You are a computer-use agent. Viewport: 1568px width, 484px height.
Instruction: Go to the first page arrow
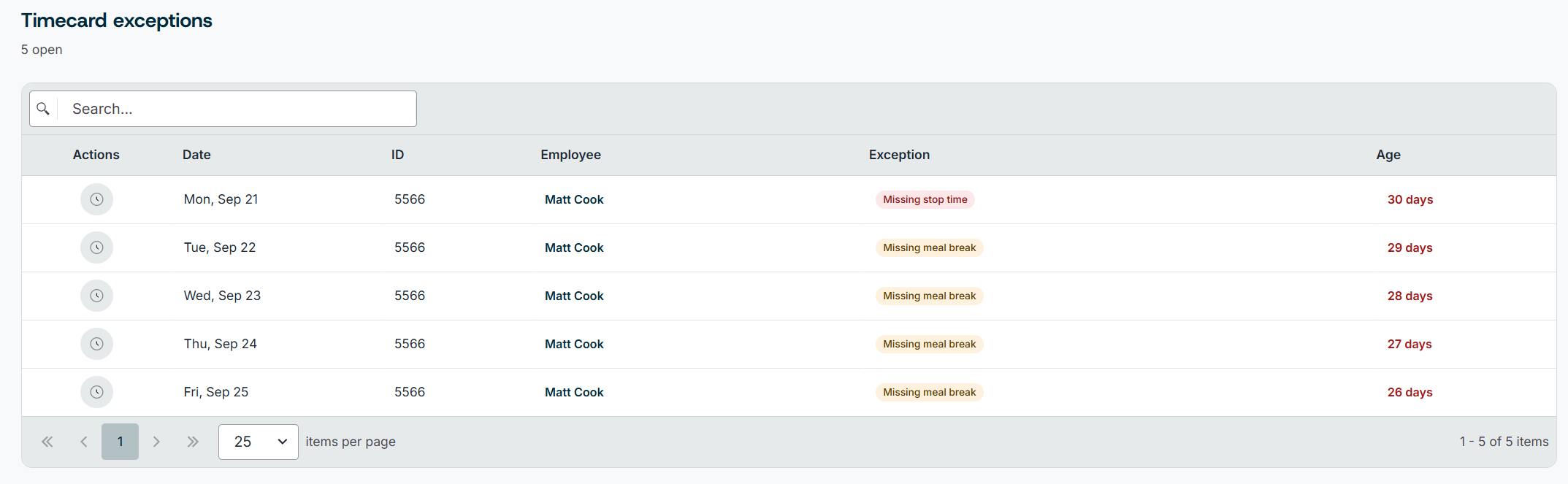coord(47,442)
